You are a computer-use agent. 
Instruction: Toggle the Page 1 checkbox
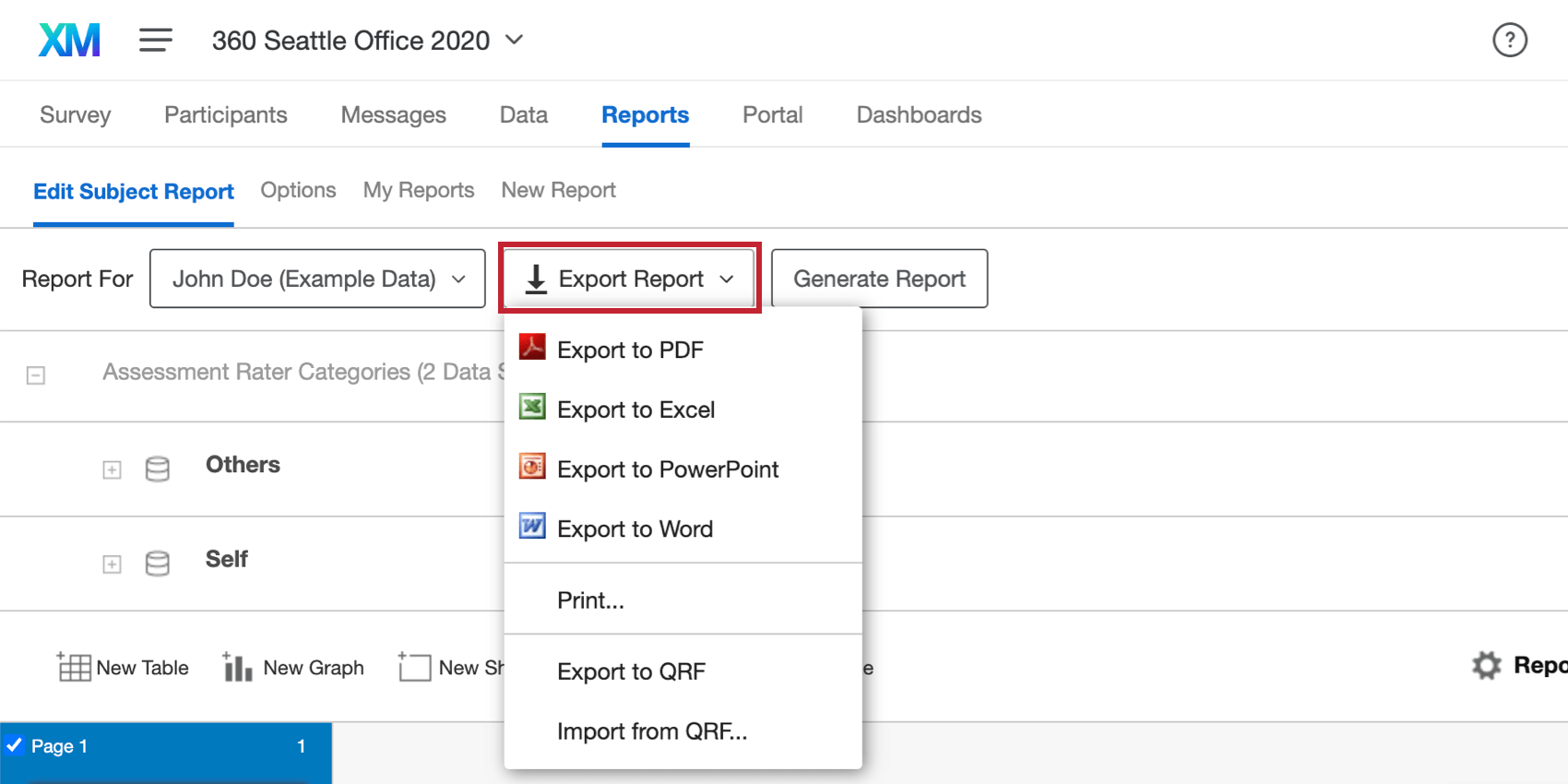pos(14,744)
